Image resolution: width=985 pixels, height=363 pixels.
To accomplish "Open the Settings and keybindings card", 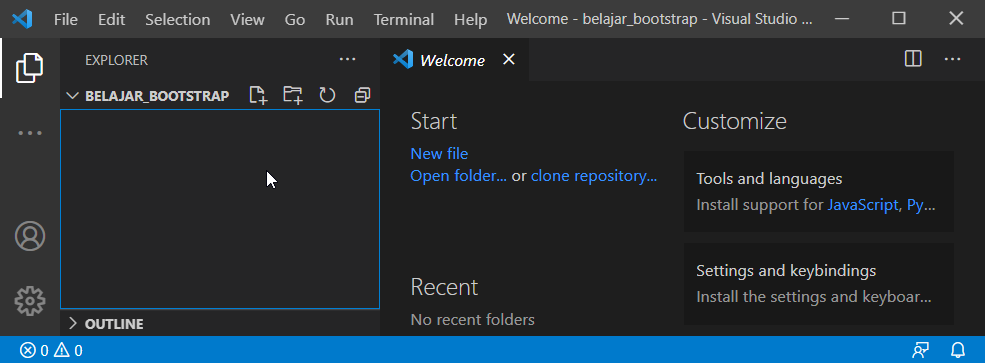I will coord(819,284).
